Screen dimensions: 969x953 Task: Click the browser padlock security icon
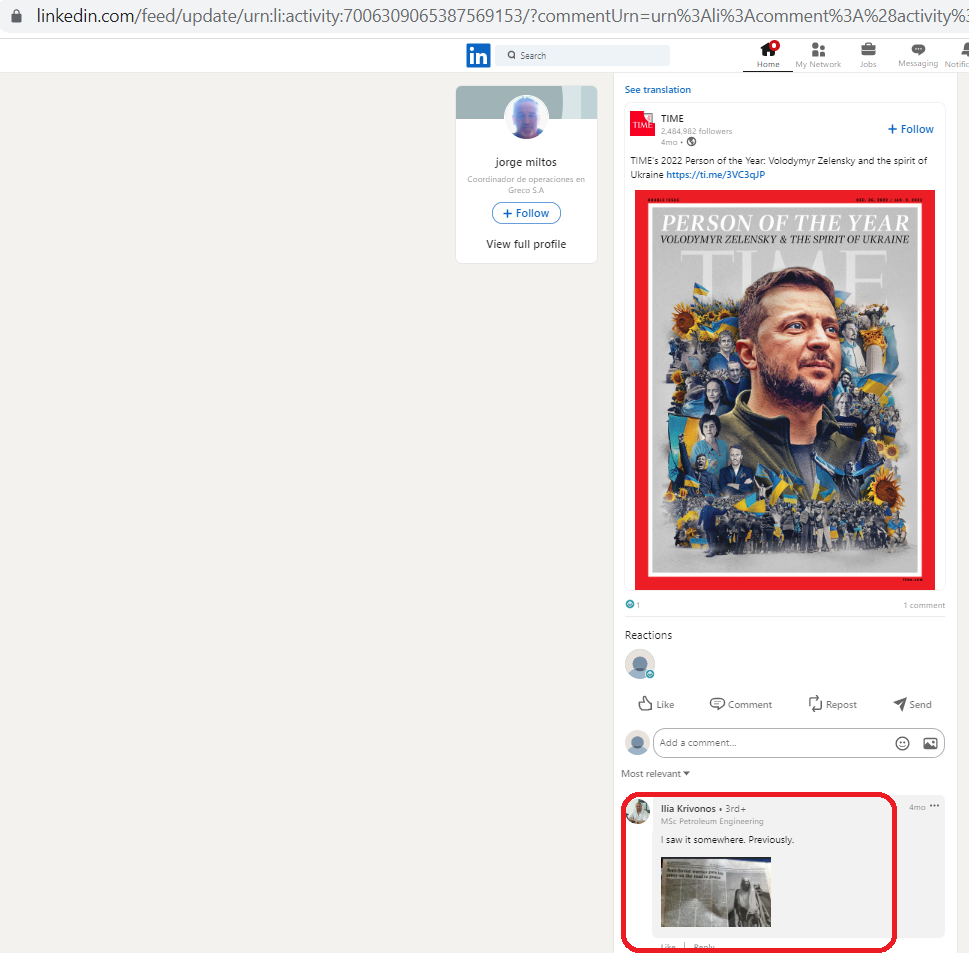pyautogui.click(x=16, y=15)
